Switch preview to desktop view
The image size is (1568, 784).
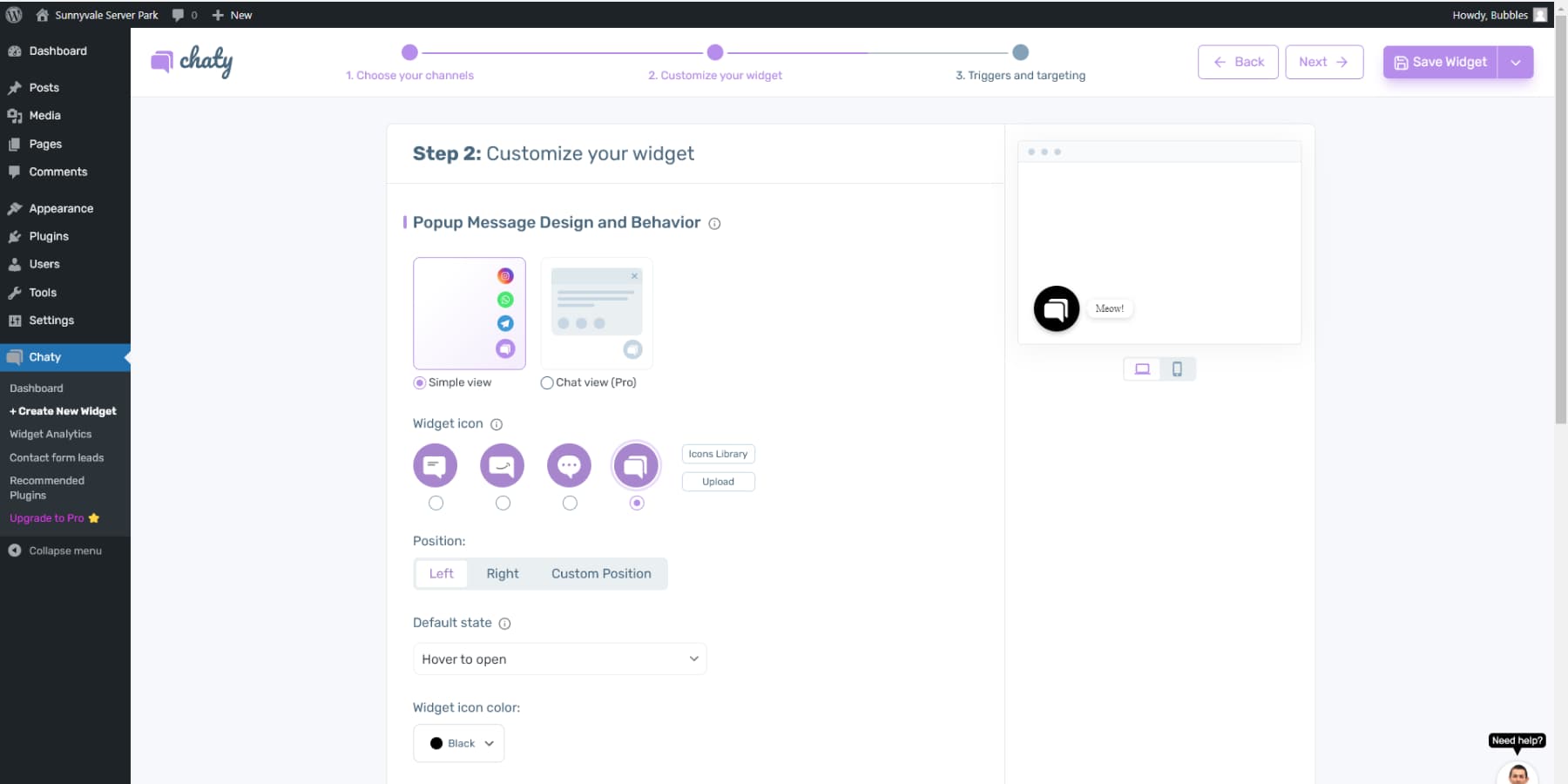pyautogui.click(x=1142, y=368)
